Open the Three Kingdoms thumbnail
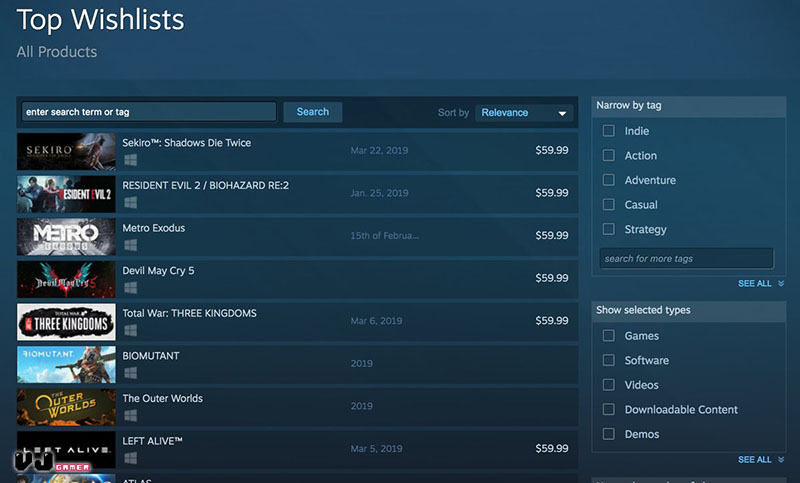This screenshot has height=483, width=800. click(x=66, y=322)
